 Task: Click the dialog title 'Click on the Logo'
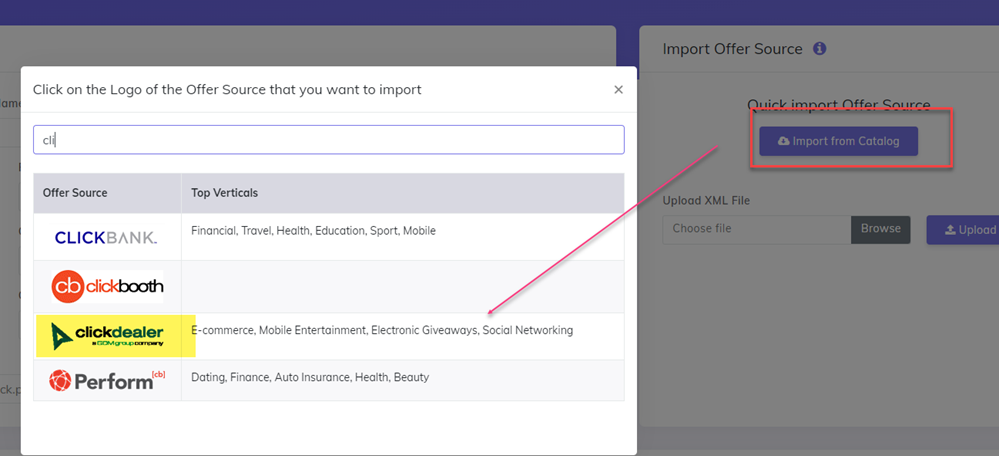point(227,89)
